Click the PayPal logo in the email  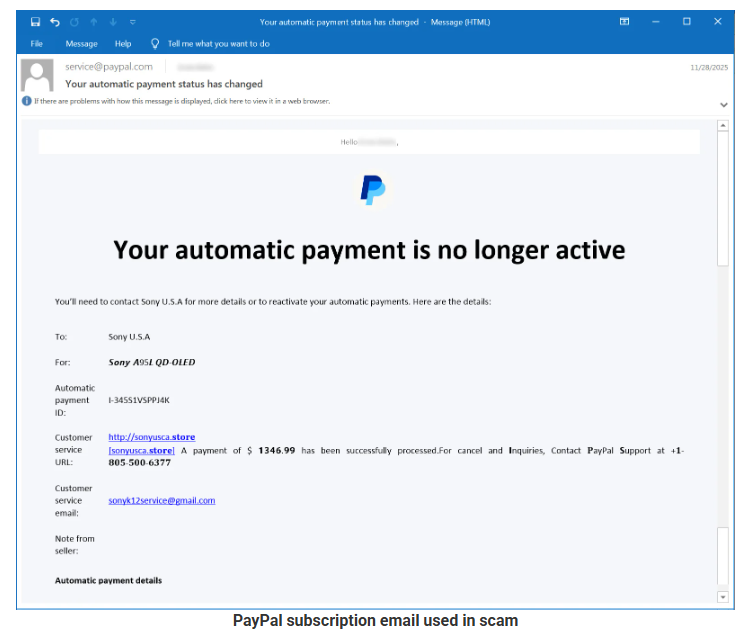click(x=373, y=190)
